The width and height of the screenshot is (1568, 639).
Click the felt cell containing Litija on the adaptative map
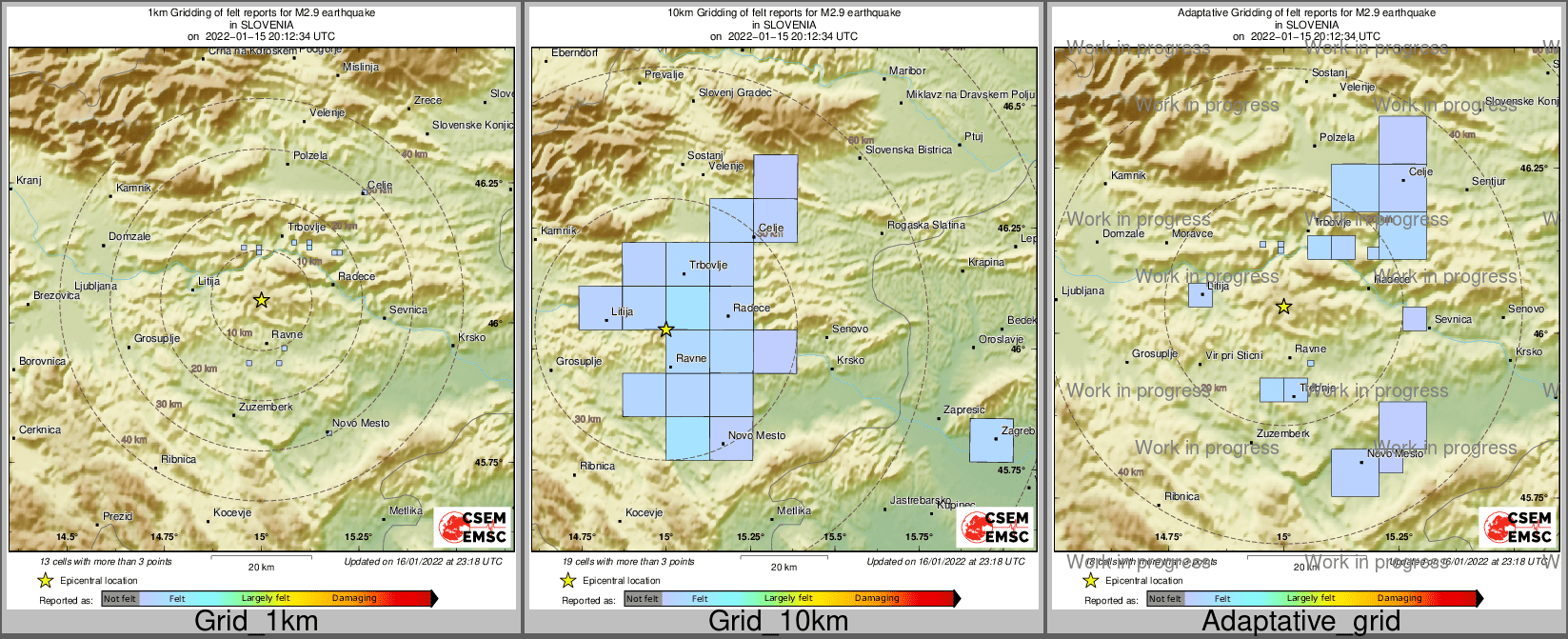point(1201,294)
